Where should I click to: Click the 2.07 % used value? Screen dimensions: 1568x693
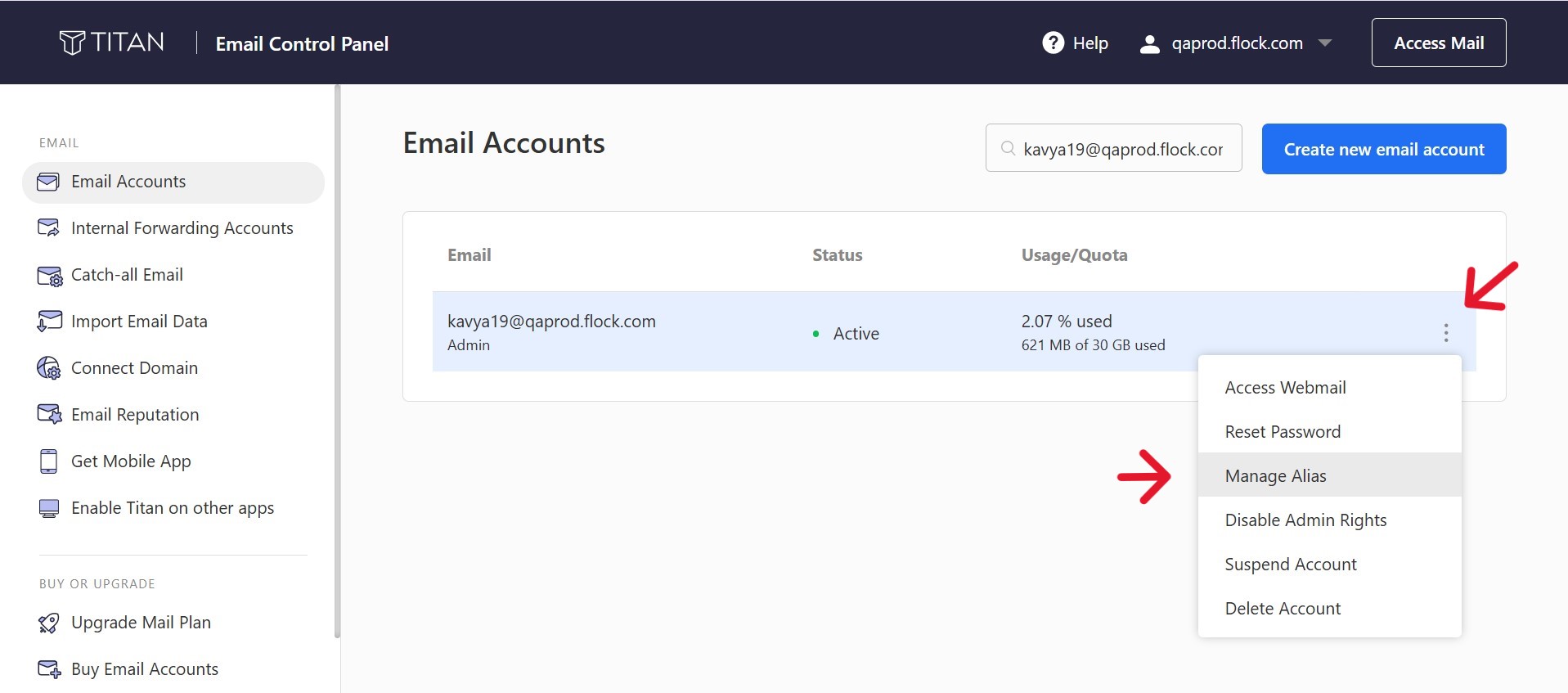click(x=1066, y=322)
